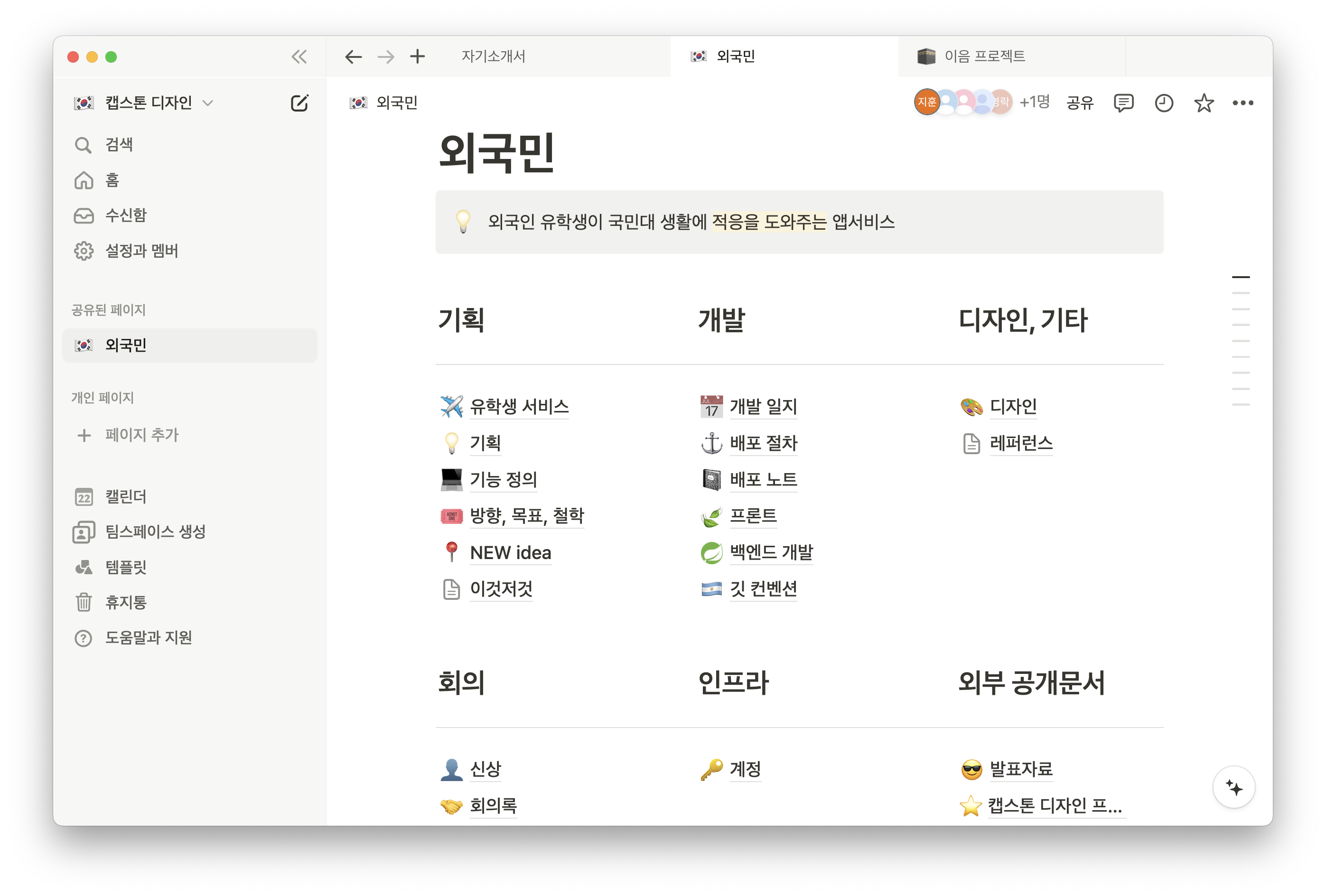Click the ticket icon beside 방향, 목표, 철학
The image size is (1326, 896).
pyautogui.click(x=452, y=516)
